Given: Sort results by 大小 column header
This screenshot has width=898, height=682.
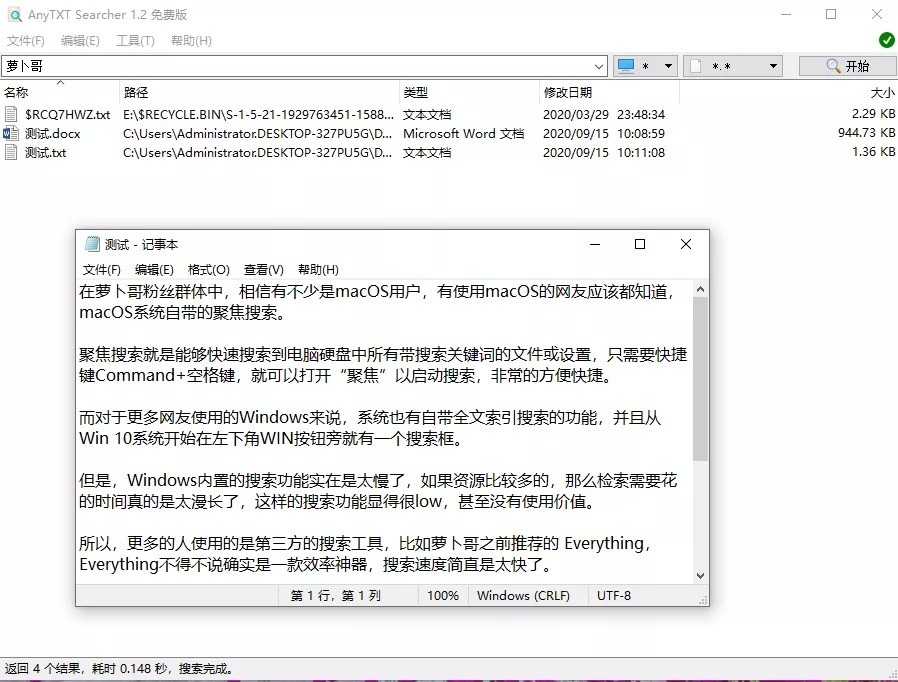Looking at the screenshot, I should pos(882,92).
